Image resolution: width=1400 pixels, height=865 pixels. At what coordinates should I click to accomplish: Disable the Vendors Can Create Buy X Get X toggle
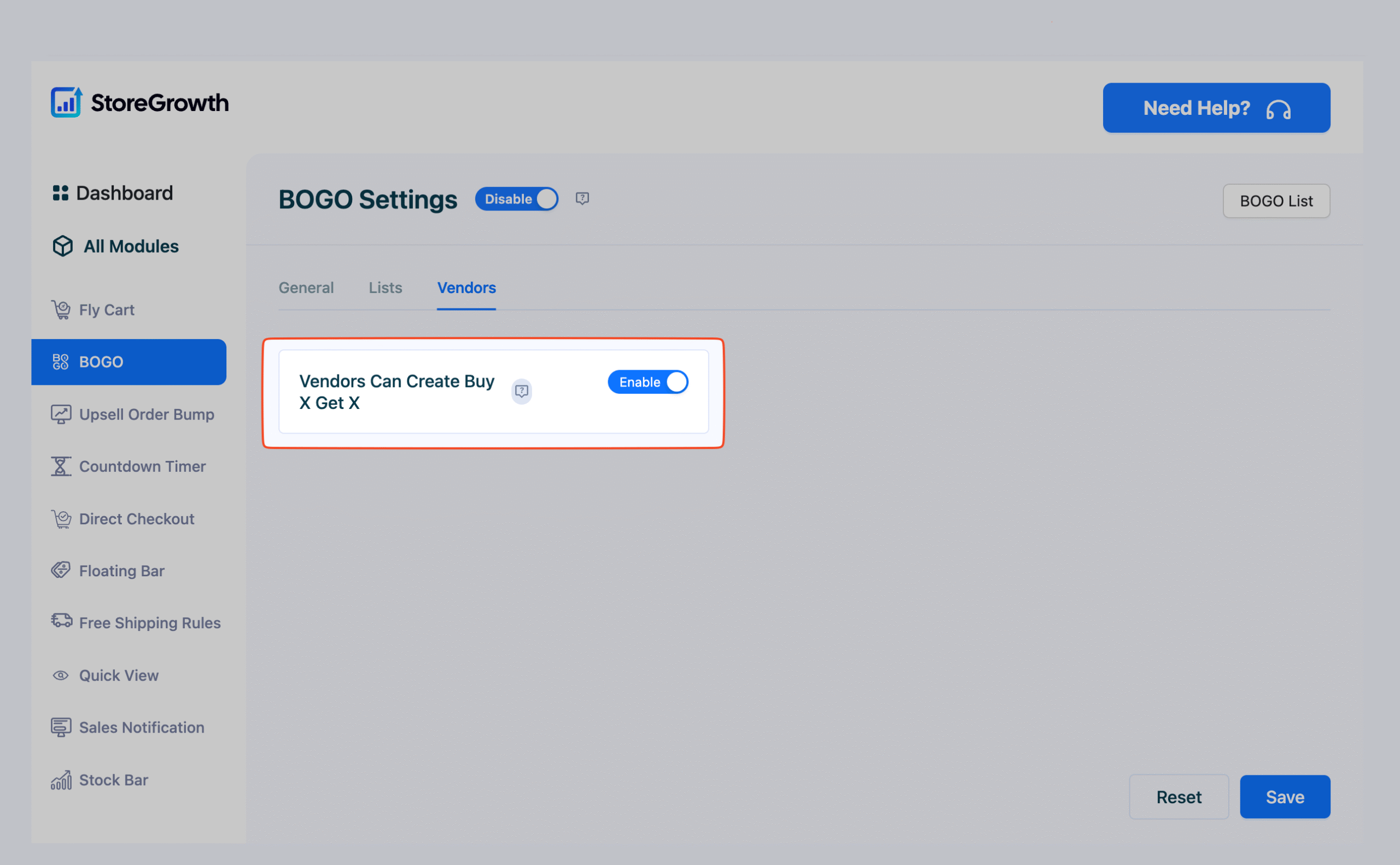647,382
